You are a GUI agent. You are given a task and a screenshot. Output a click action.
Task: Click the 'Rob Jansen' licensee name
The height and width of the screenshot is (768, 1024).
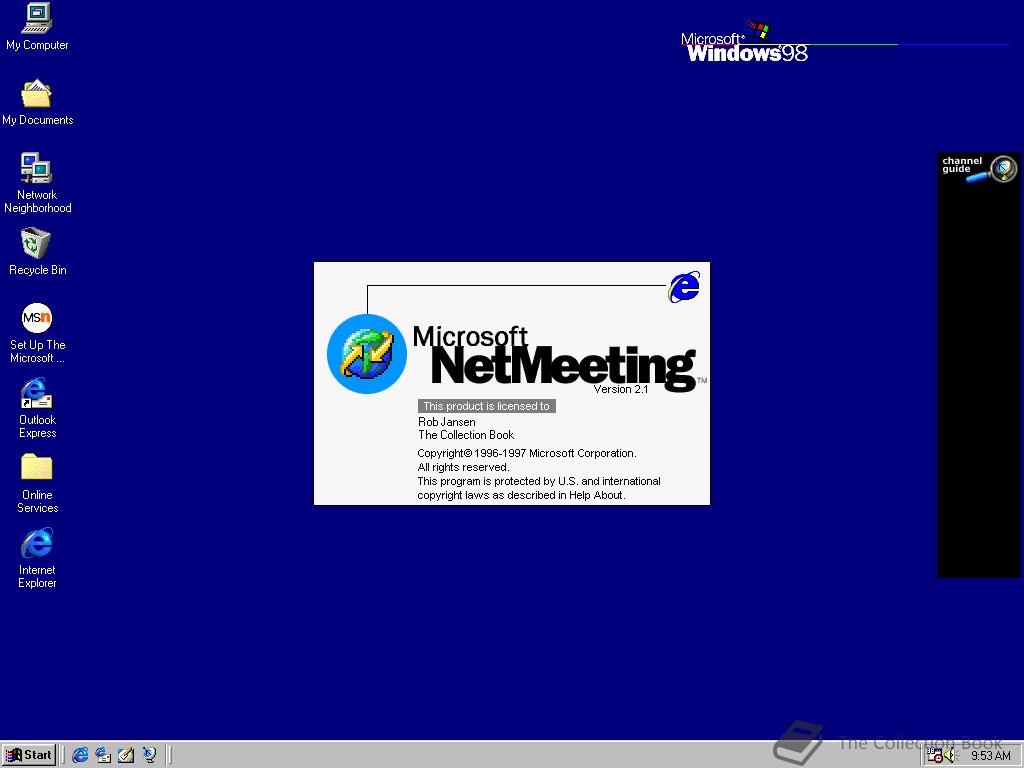447,422
